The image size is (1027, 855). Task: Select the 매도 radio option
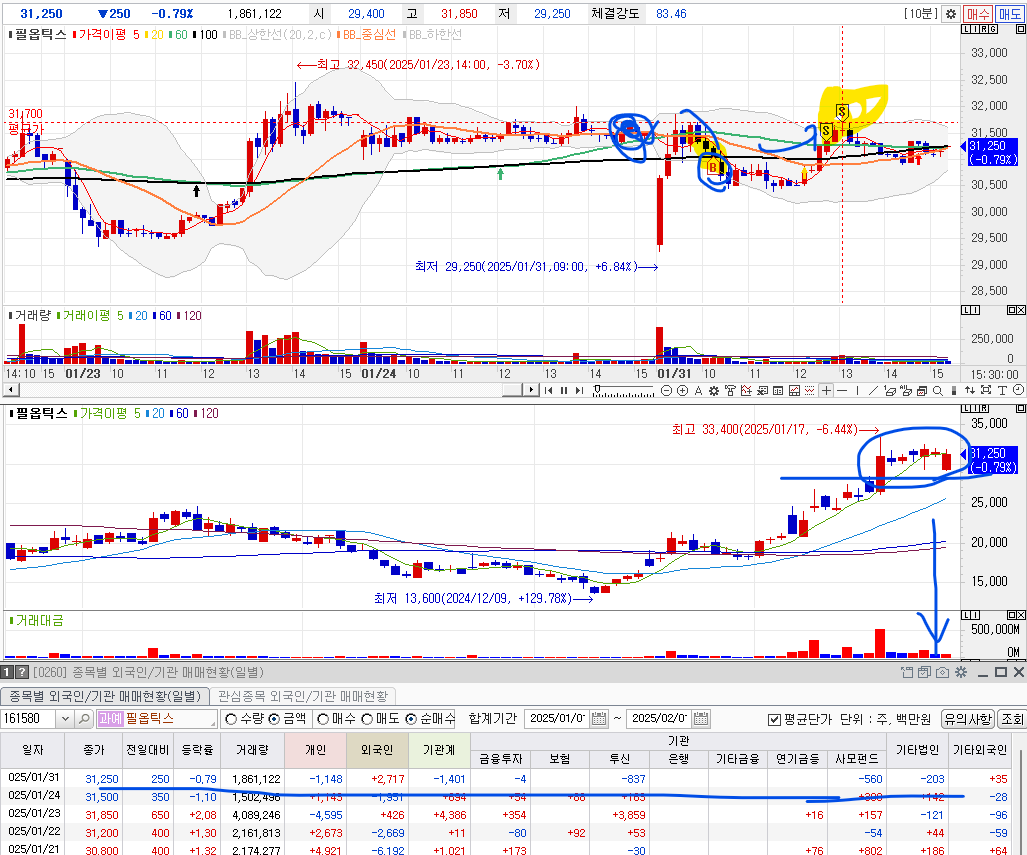coord(367,719)
